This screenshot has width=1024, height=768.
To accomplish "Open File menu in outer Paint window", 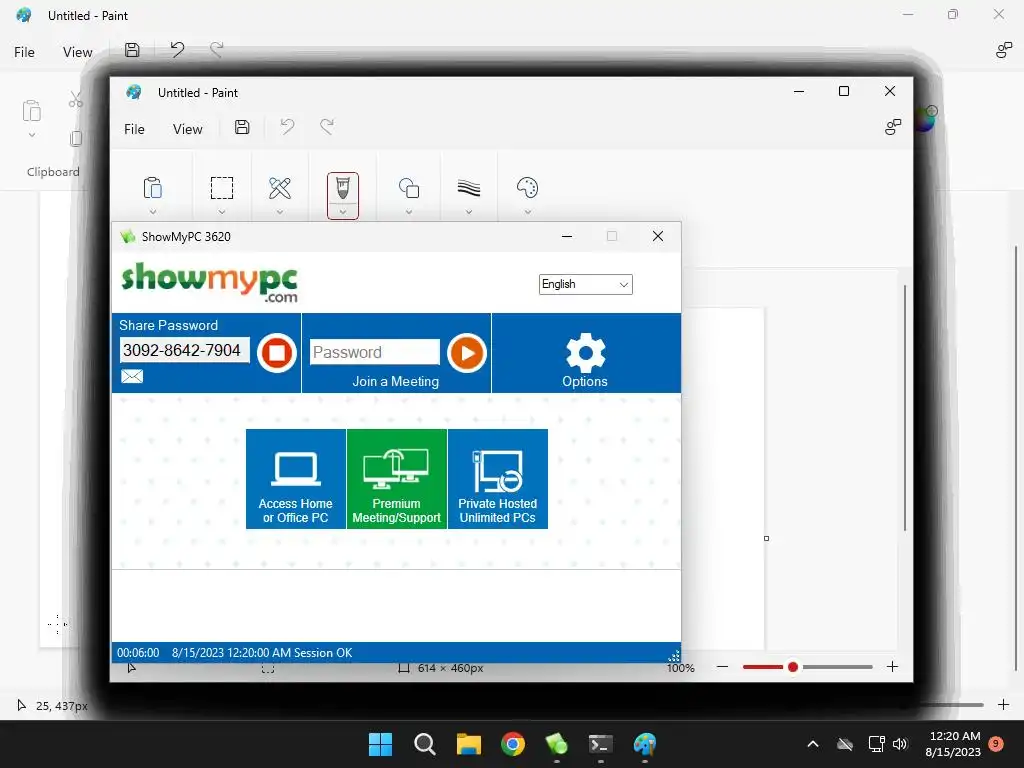I will coord(24,52).
